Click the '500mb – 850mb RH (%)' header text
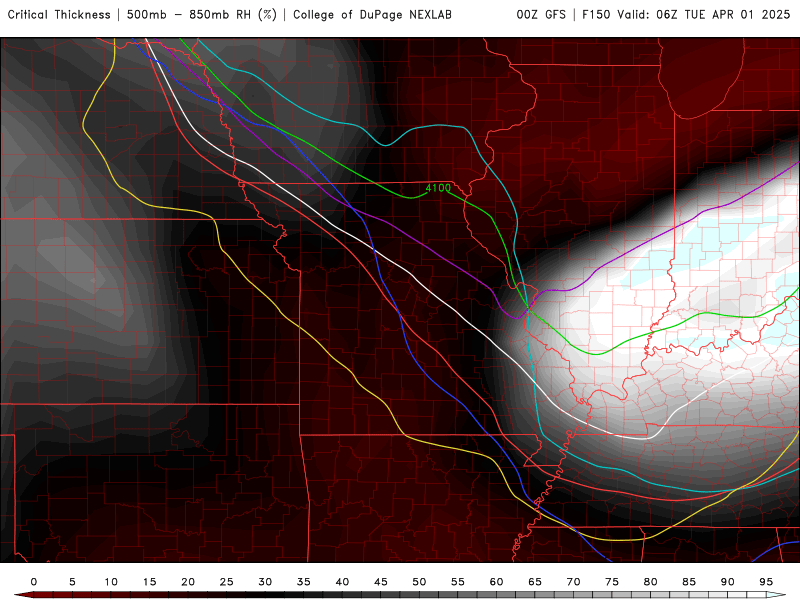Screen dimensions: 800x600 (202, 15)
